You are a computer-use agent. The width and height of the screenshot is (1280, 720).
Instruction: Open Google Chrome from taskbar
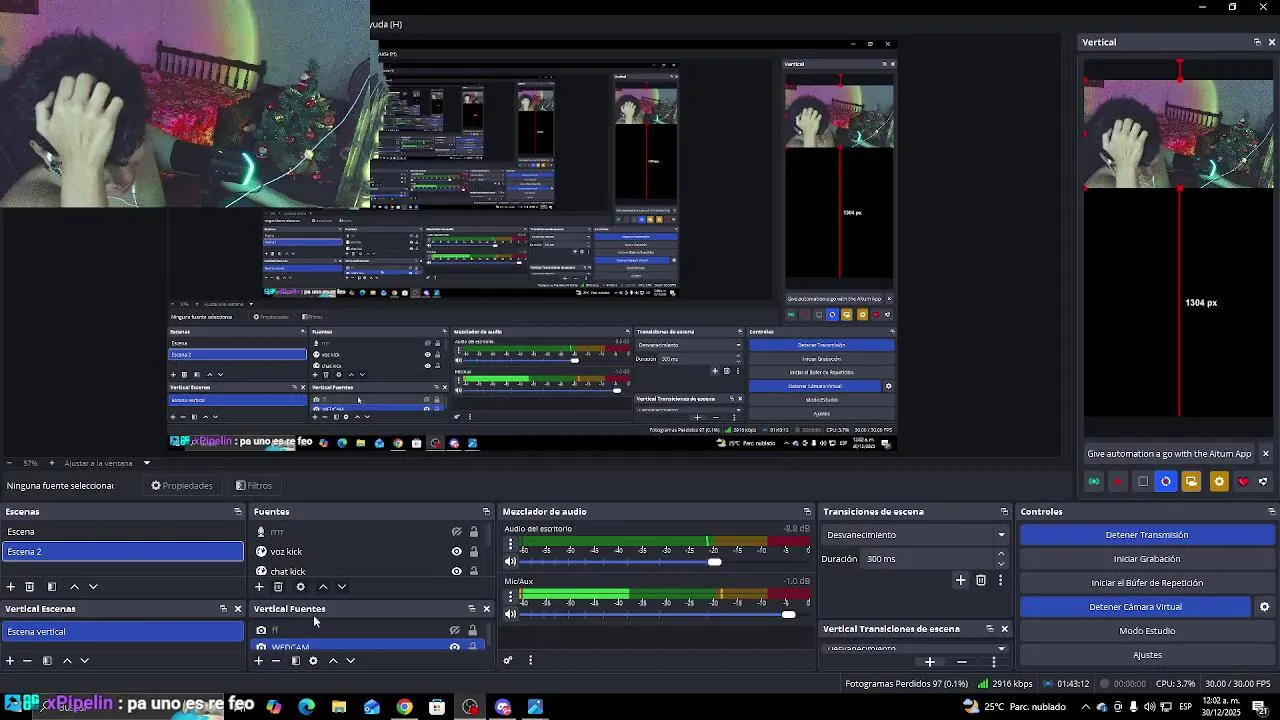tap(404, 707)
